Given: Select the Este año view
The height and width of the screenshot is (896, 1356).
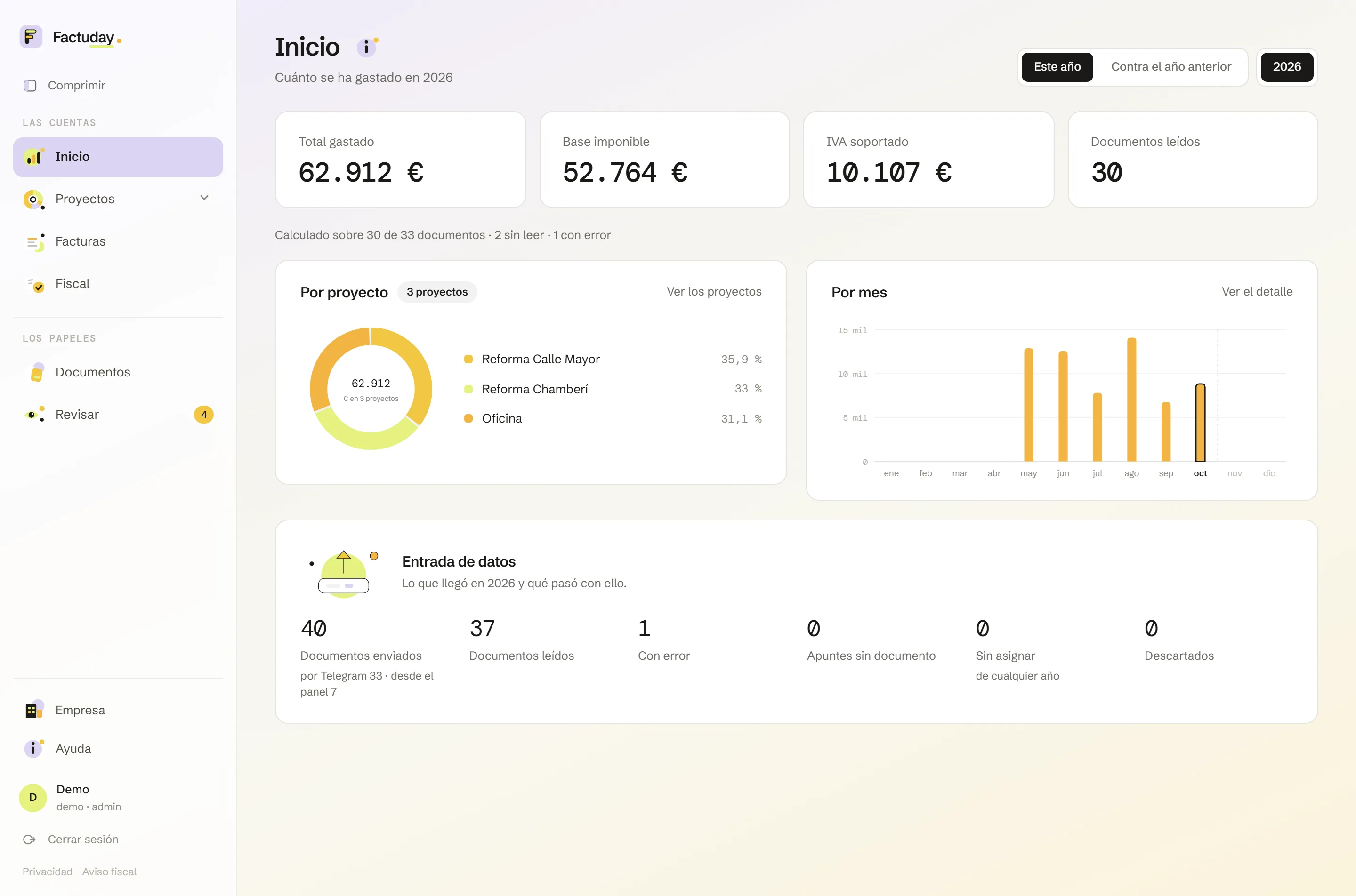Looking at the screenshot, I should point(1057,67).
